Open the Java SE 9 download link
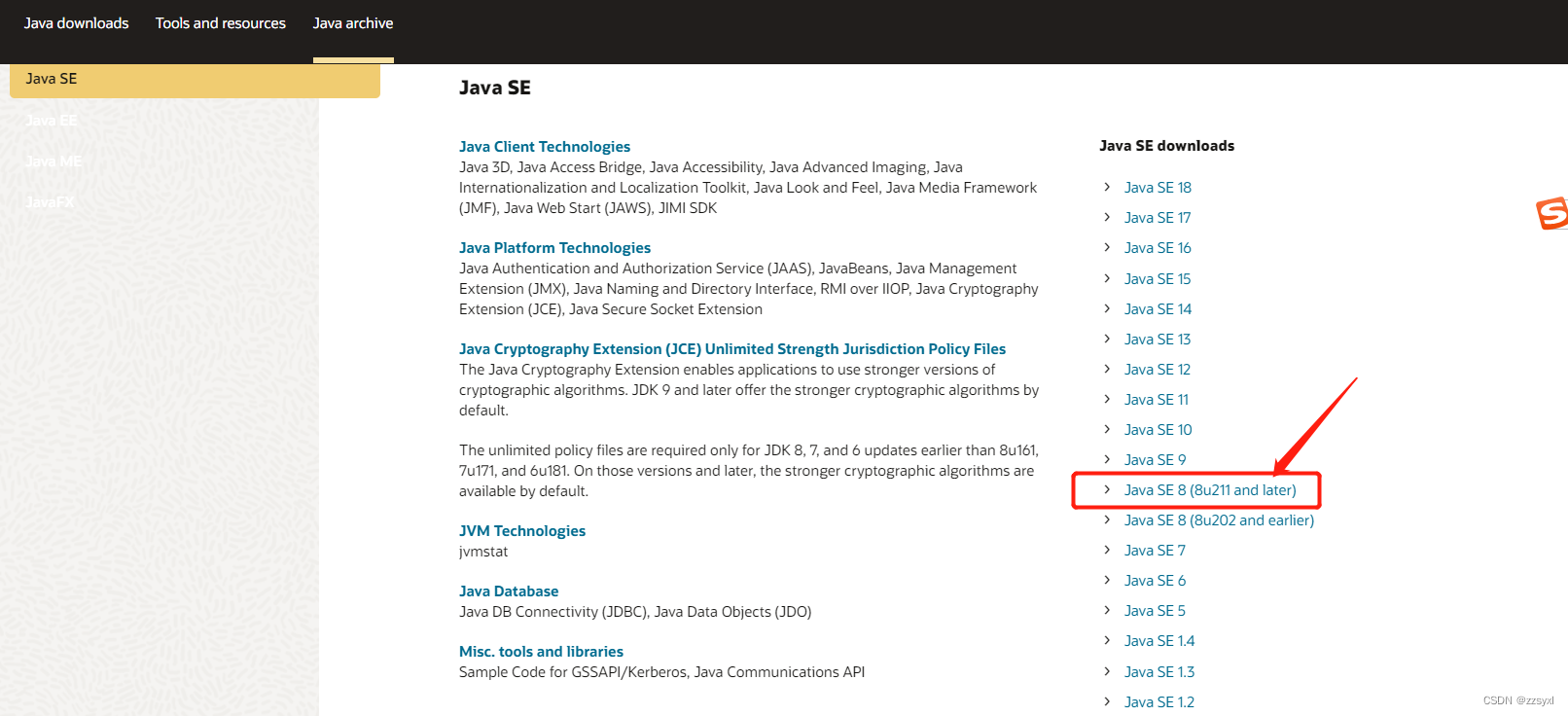Image resolution: width=1568 pixels, height=716 pixels. pos(1156,460)
